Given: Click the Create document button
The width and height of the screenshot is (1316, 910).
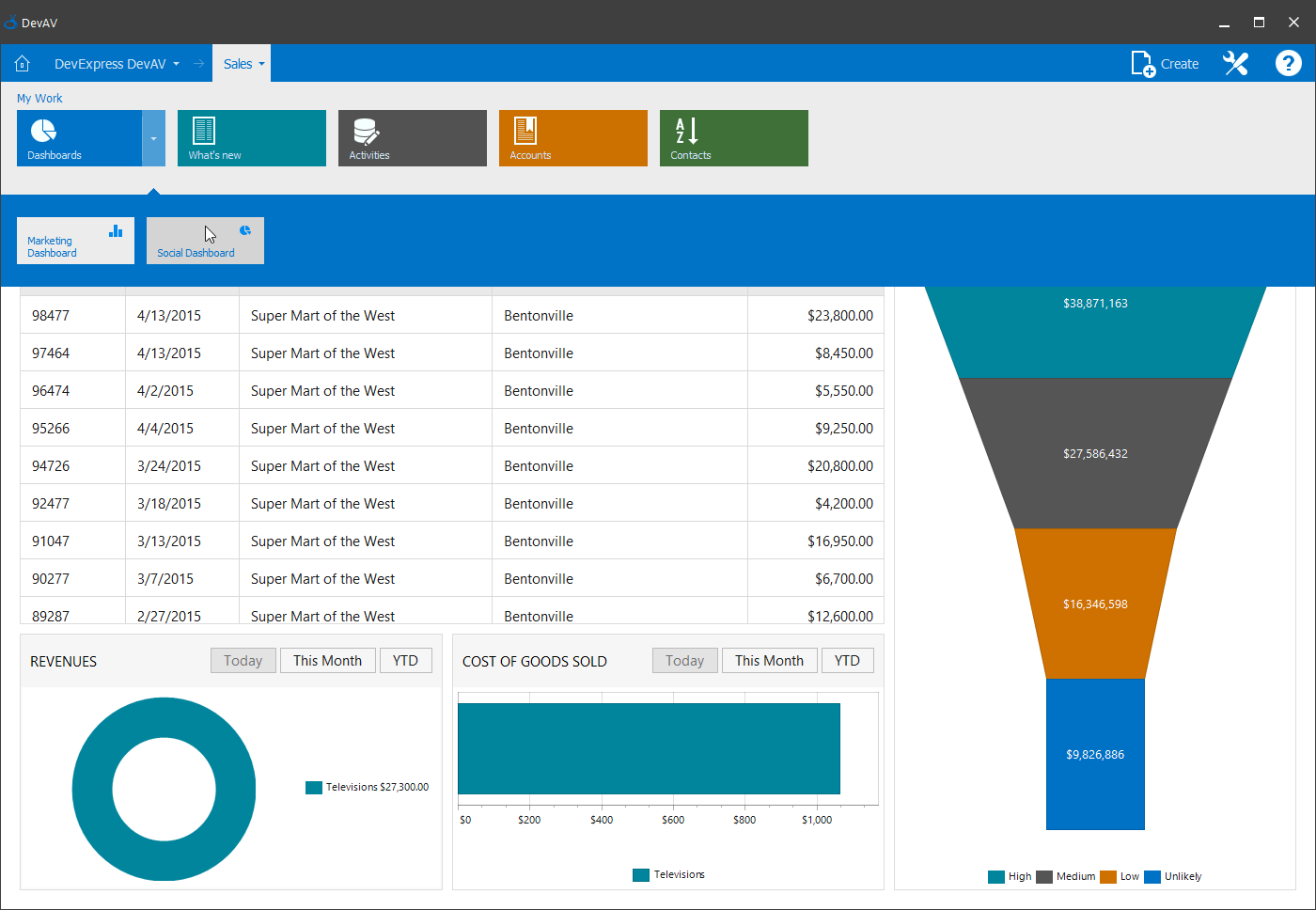Looking at the screenshot, I should (1165, 64).
